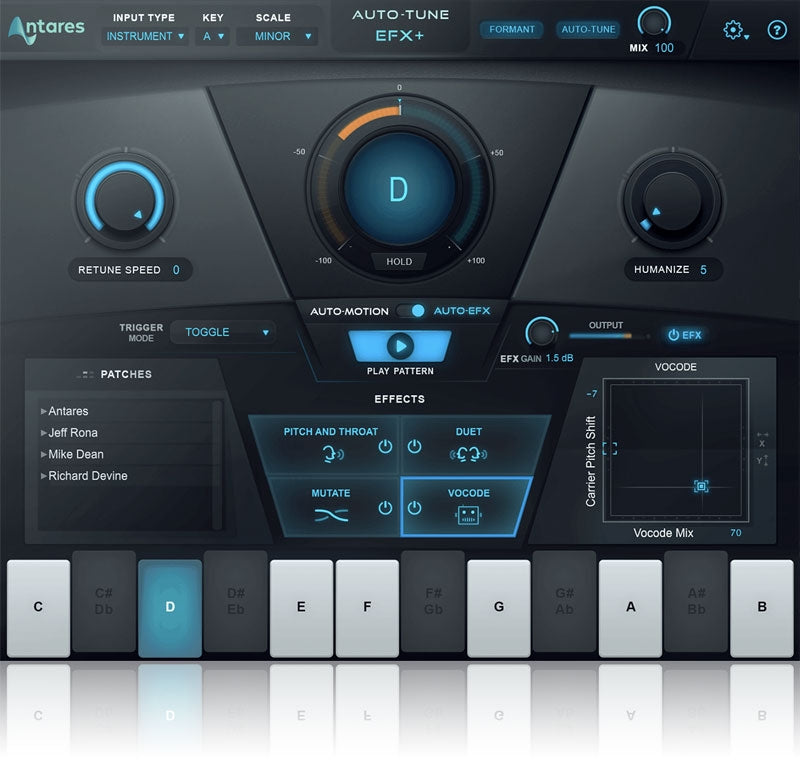Toggle the EFX power button
Viewport: 800px width, 761px height.
684,335
